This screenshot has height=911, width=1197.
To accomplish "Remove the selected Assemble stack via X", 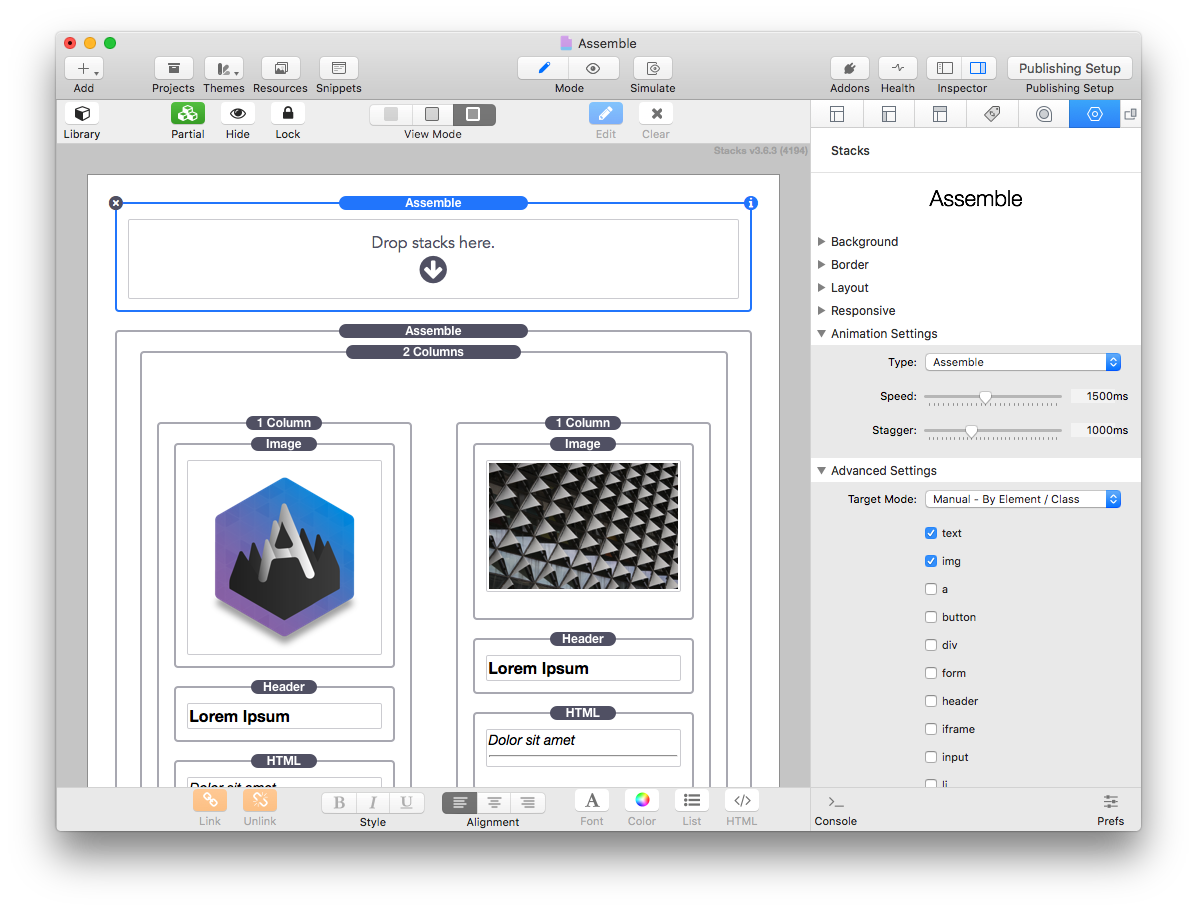I will pos(115,203).
